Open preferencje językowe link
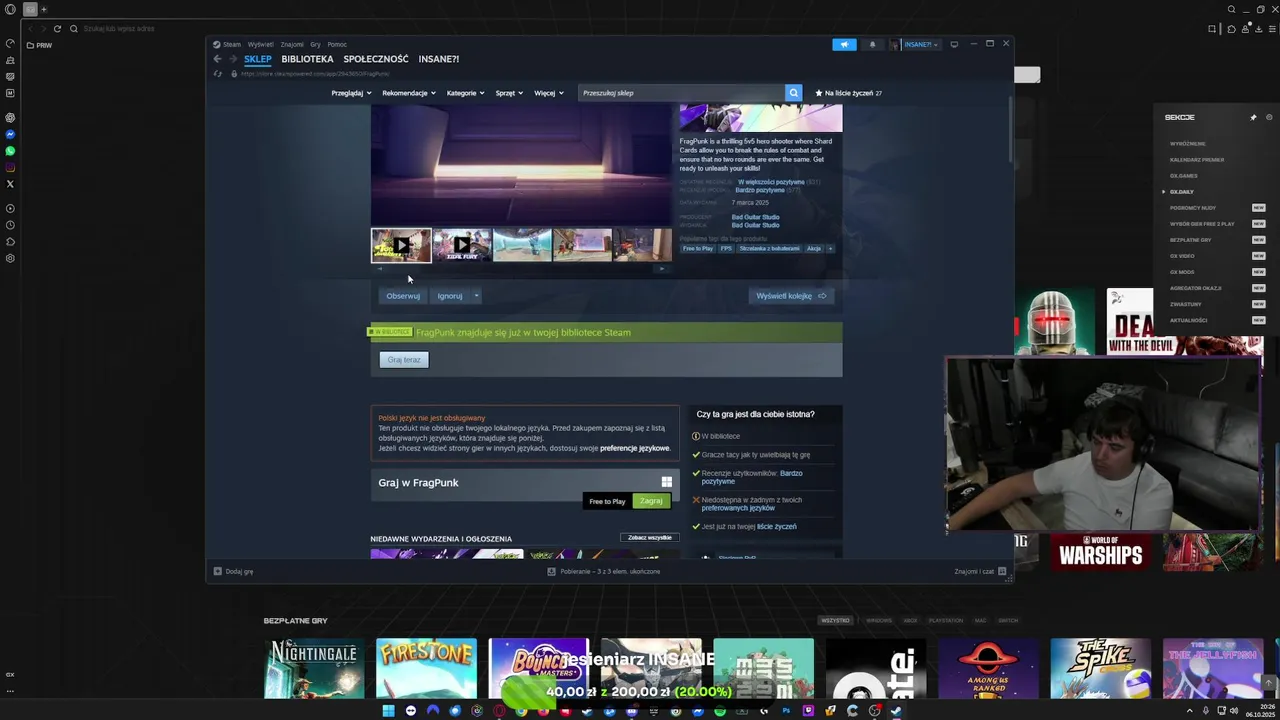Screen dimensions: 1280x720 tap(635, 448)
